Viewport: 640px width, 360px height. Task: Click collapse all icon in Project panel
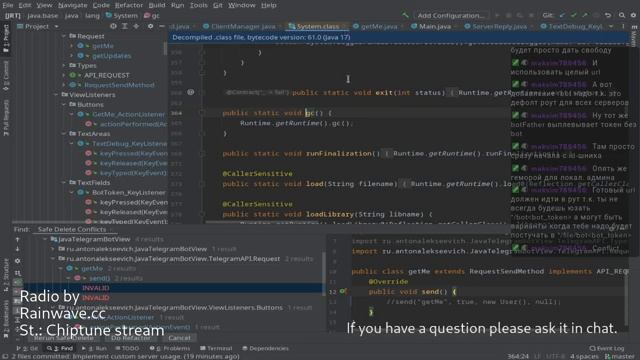[136, 27]
